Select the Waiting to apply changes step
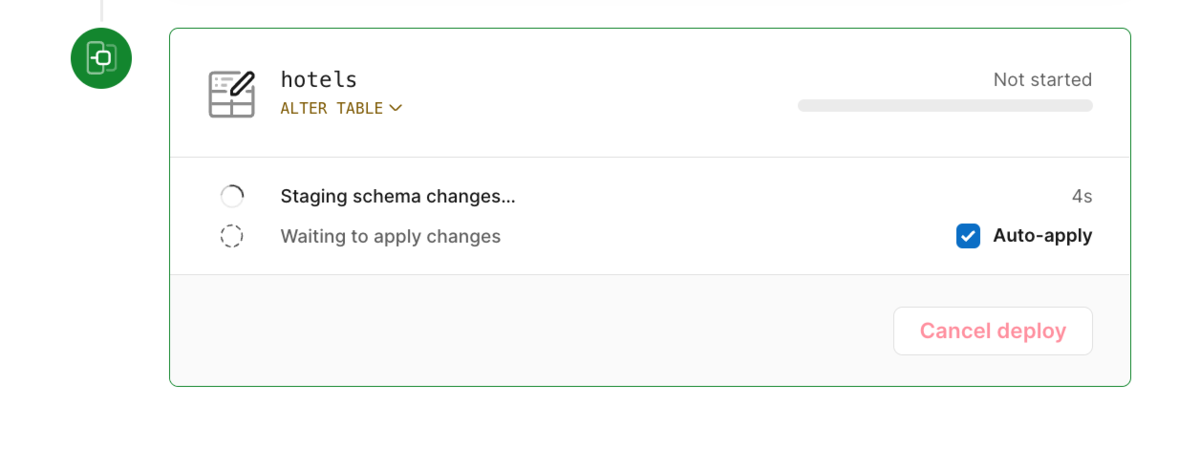The height and width of the screenshot is (470, 1200). pos(390,236)
